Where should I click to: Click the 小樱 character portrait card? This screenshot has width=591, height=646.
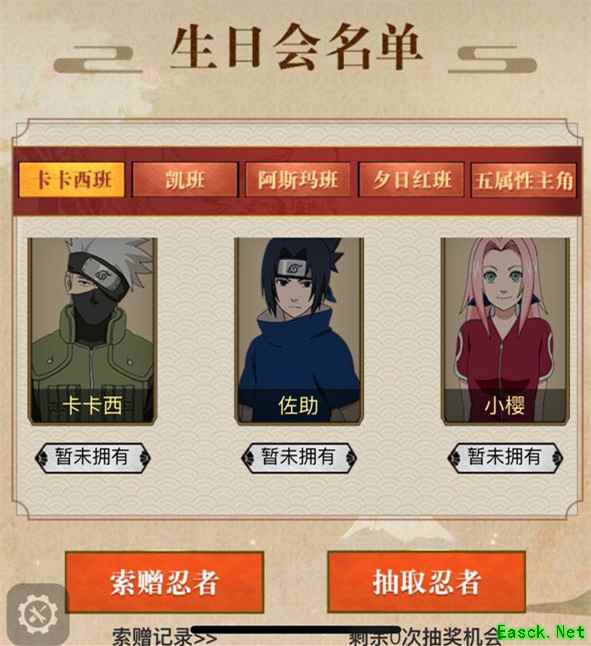click(x=505, y=331)
